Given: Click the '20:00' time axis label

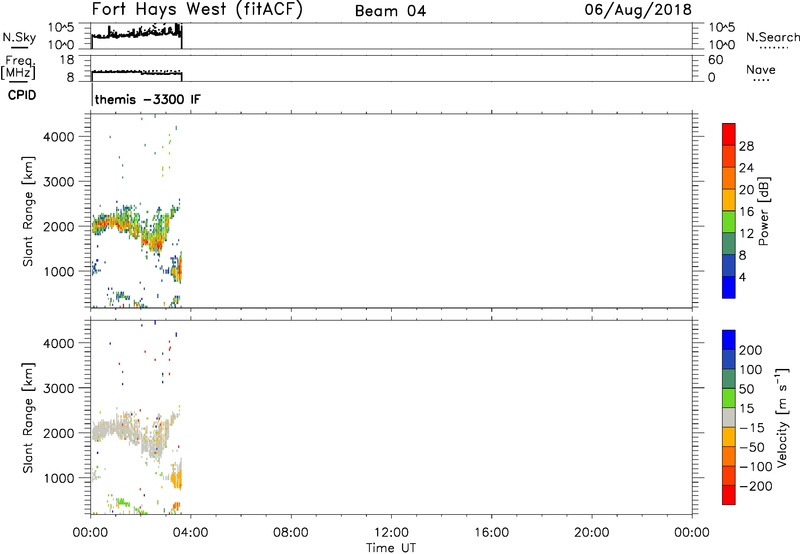Looking at the screenshot, I should pyautogui.click(x=592, y=533).
